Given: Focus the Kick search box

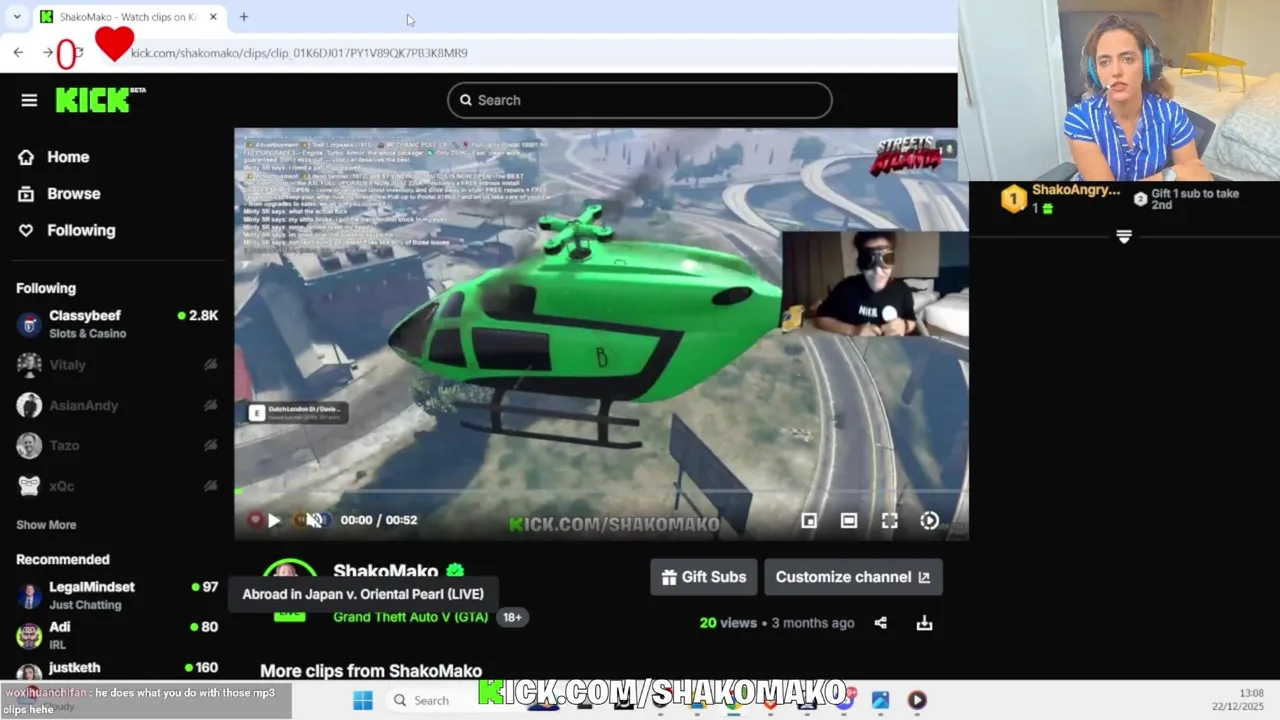Looking at the screenshot, I should (640, 100).
